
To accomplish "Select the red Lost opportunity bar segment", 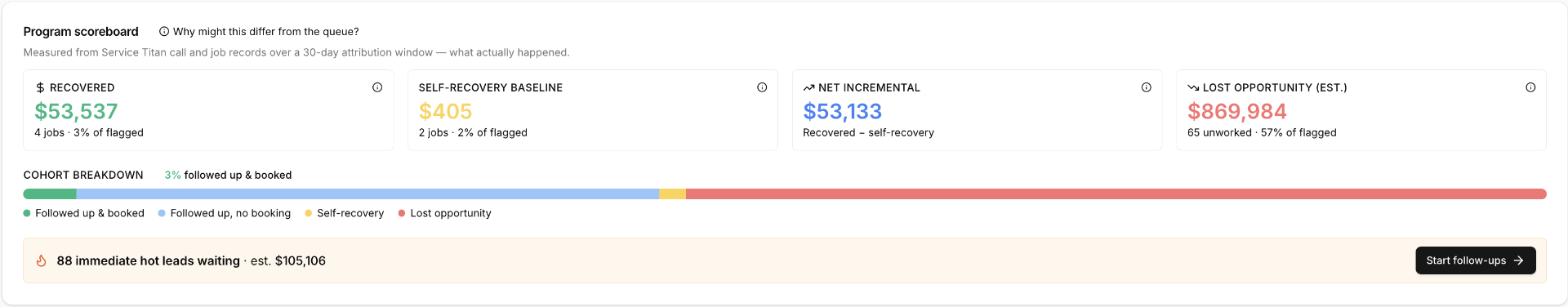I will pos(1116,194).
